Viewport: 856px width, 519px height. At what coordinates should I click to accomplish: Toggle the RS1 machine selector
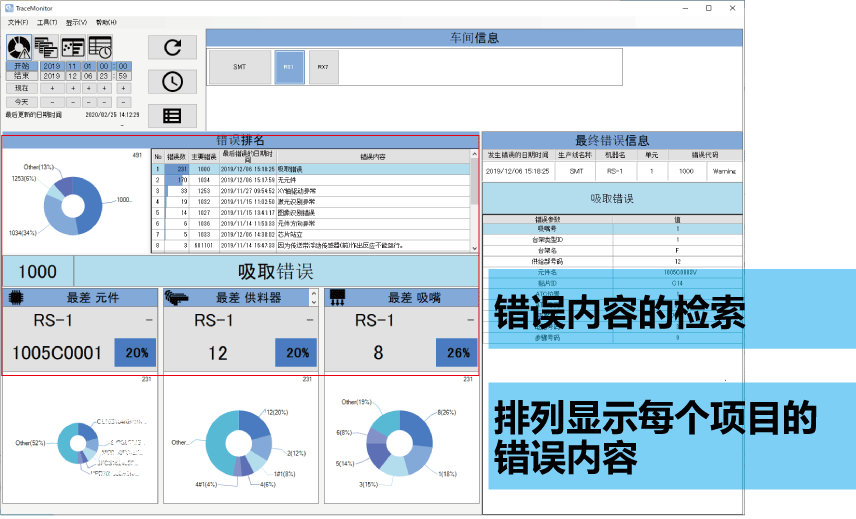[288, 67]
